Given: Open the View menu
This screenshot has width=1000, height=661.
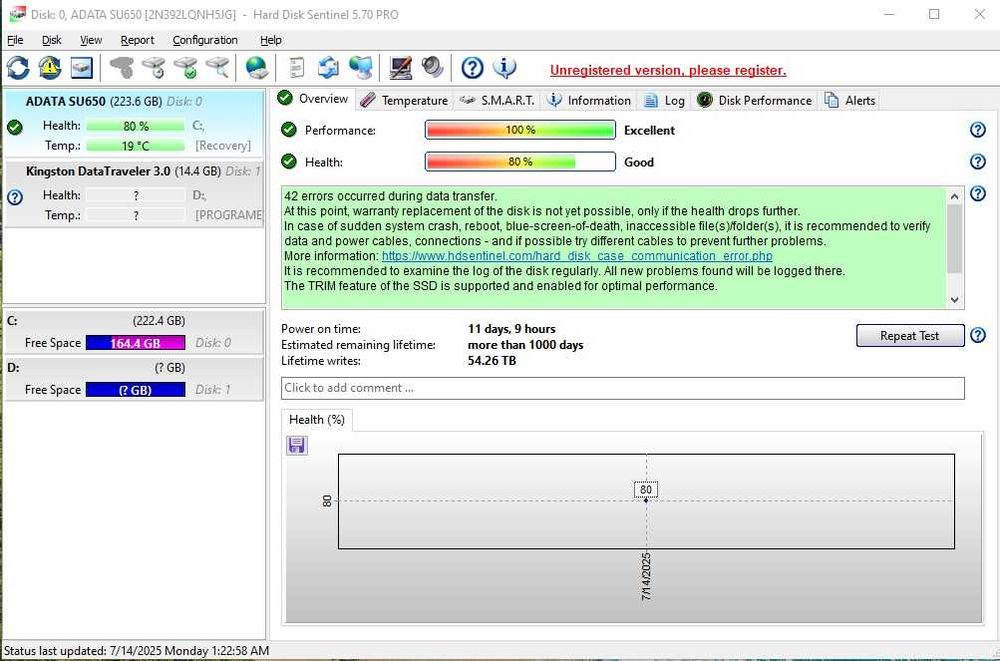Looking at the screenshot, I should pos(91,40).
